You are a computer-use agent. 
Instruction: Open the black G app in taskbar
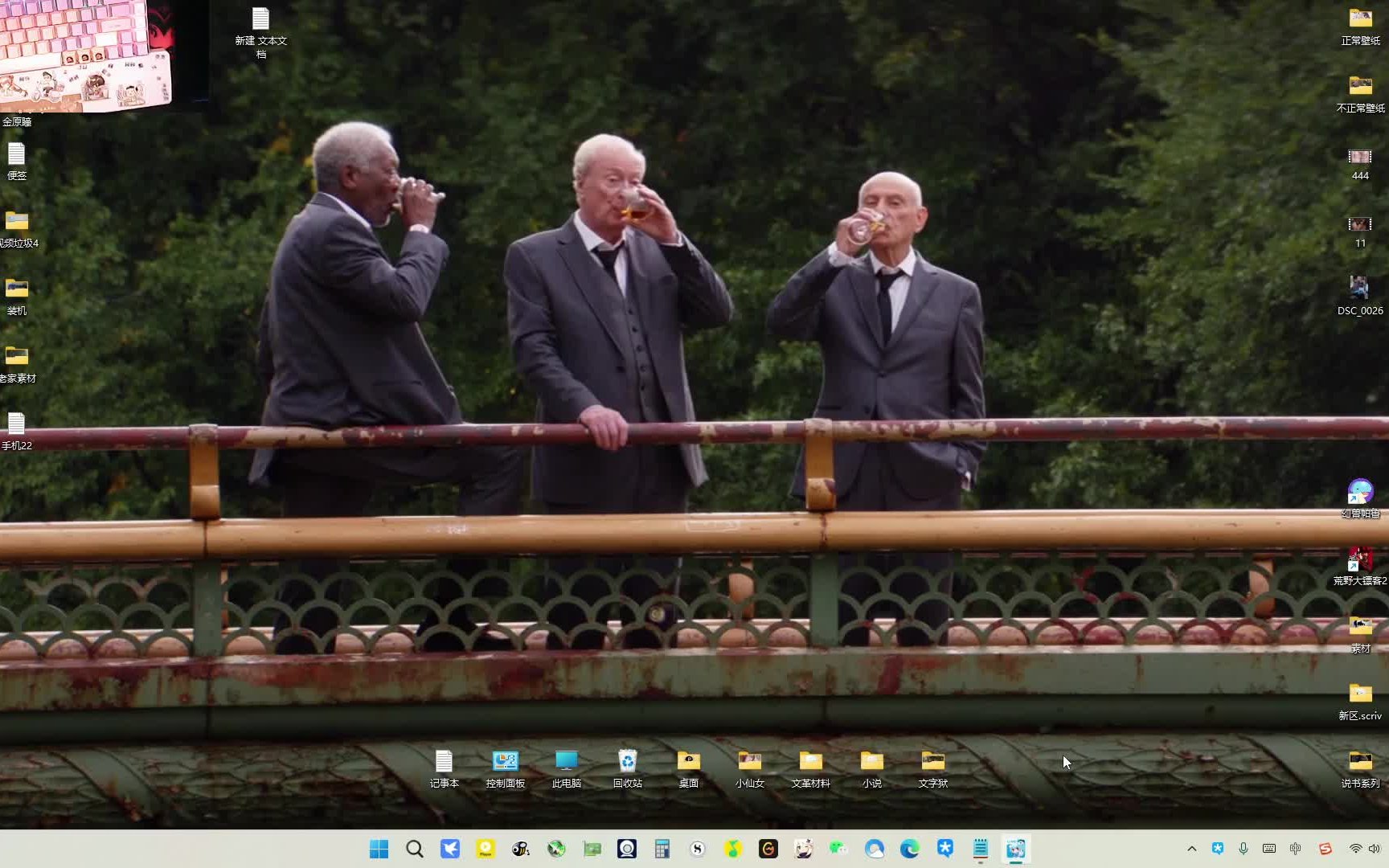(x=768, y=849)
